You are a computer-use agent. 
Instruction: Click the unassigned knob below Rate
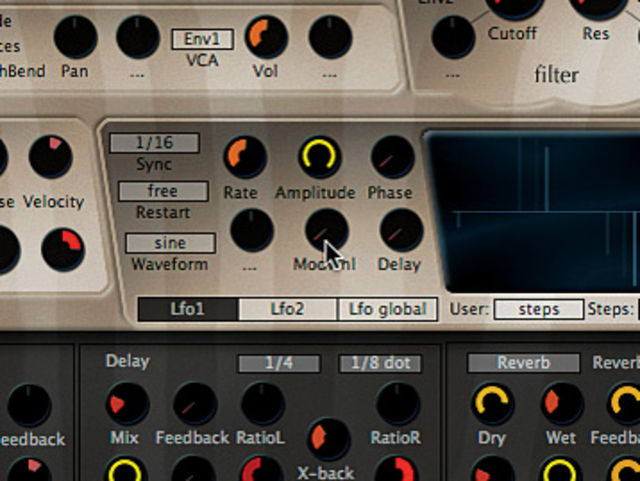[x=252, y=230]
